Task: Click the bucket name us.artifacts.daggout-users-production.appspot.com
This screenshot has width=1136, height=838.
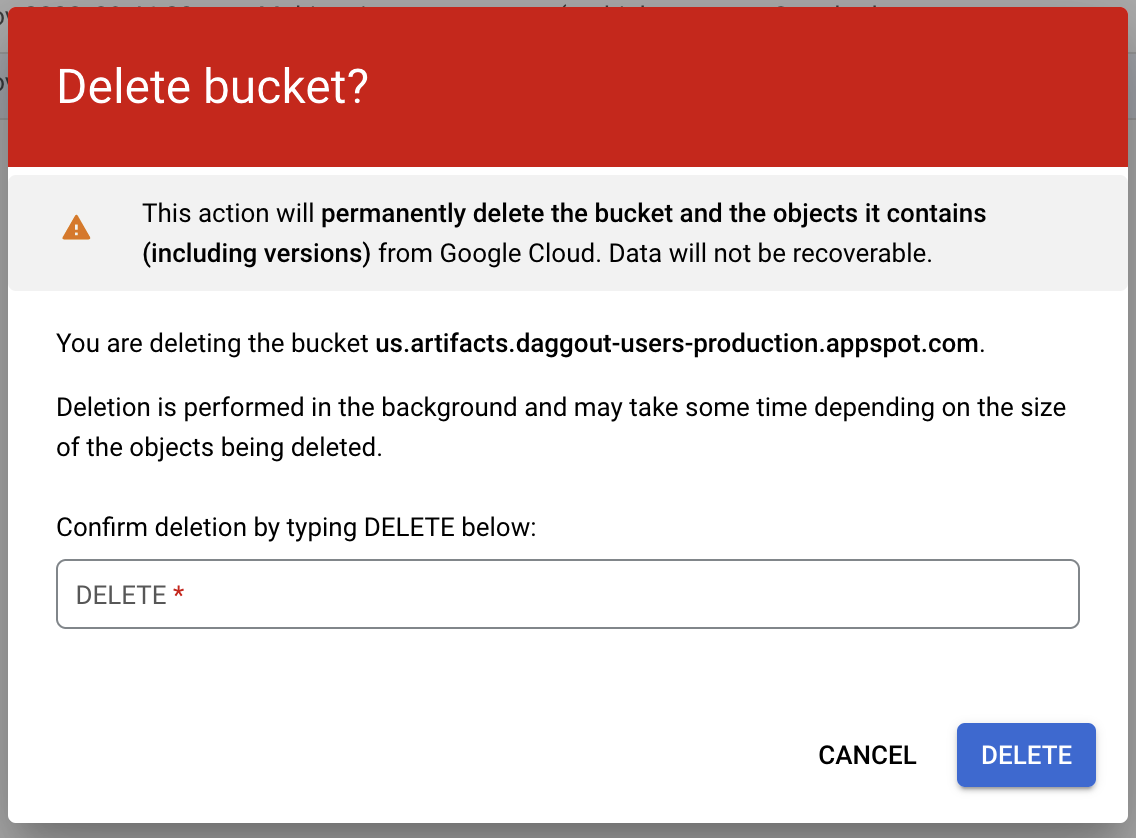Action: [677, 344]
